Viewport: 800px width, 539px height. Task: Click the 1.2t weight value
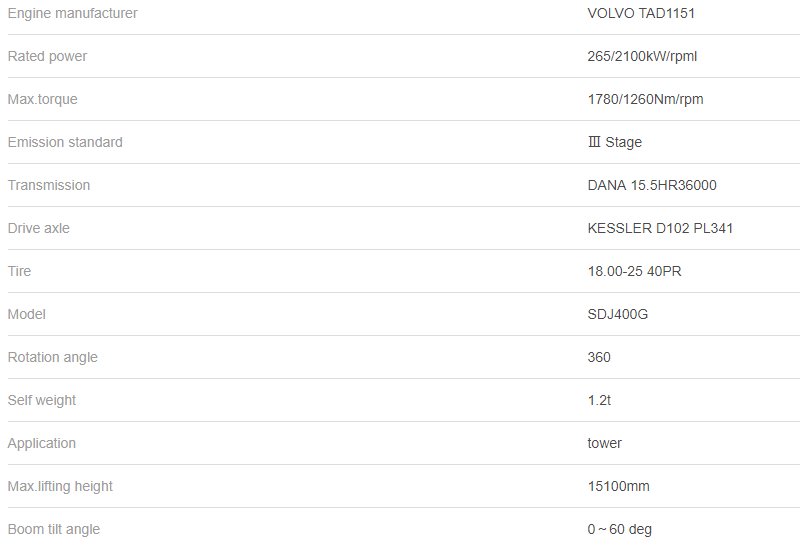coord(599,400)
